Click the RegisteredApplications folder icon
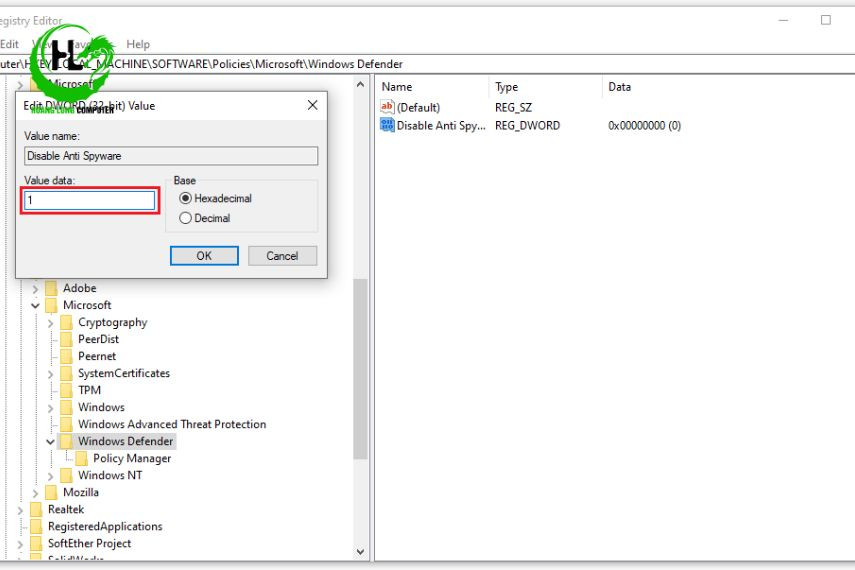The image size is (855, 570). (36, 526)
